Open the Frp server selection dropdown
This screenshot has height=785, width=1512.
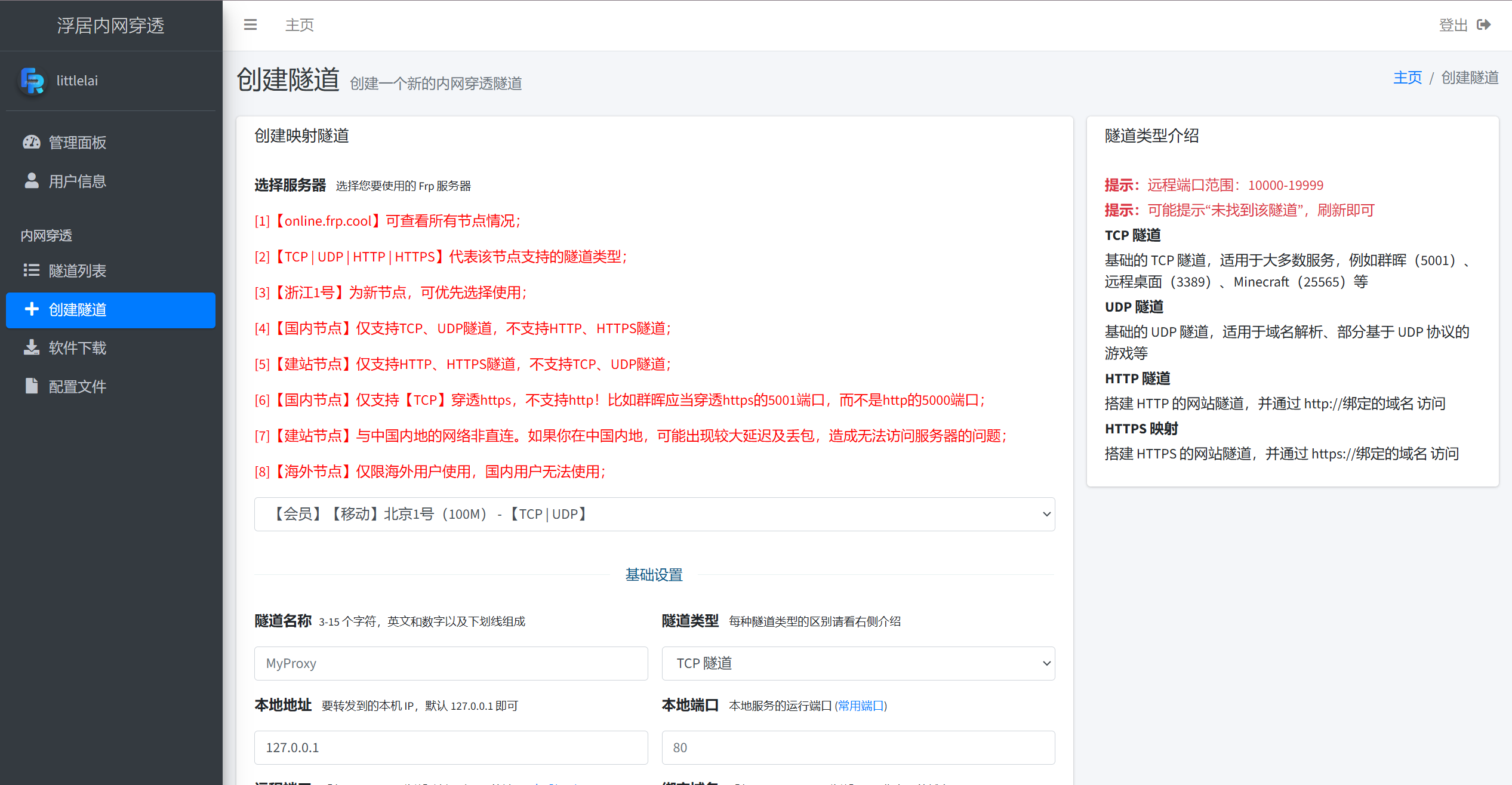point(654,514)
